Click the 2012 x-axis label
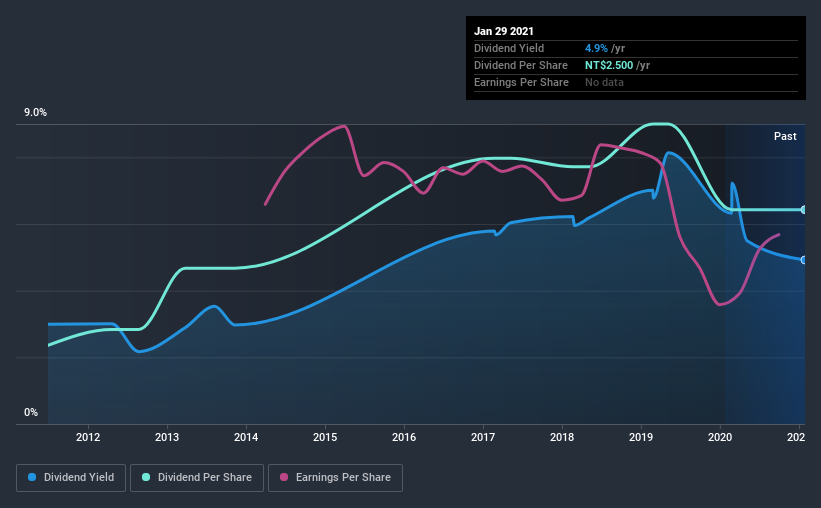Image resolution: width=821 pixels, height=508 pixels. [88, 437]
